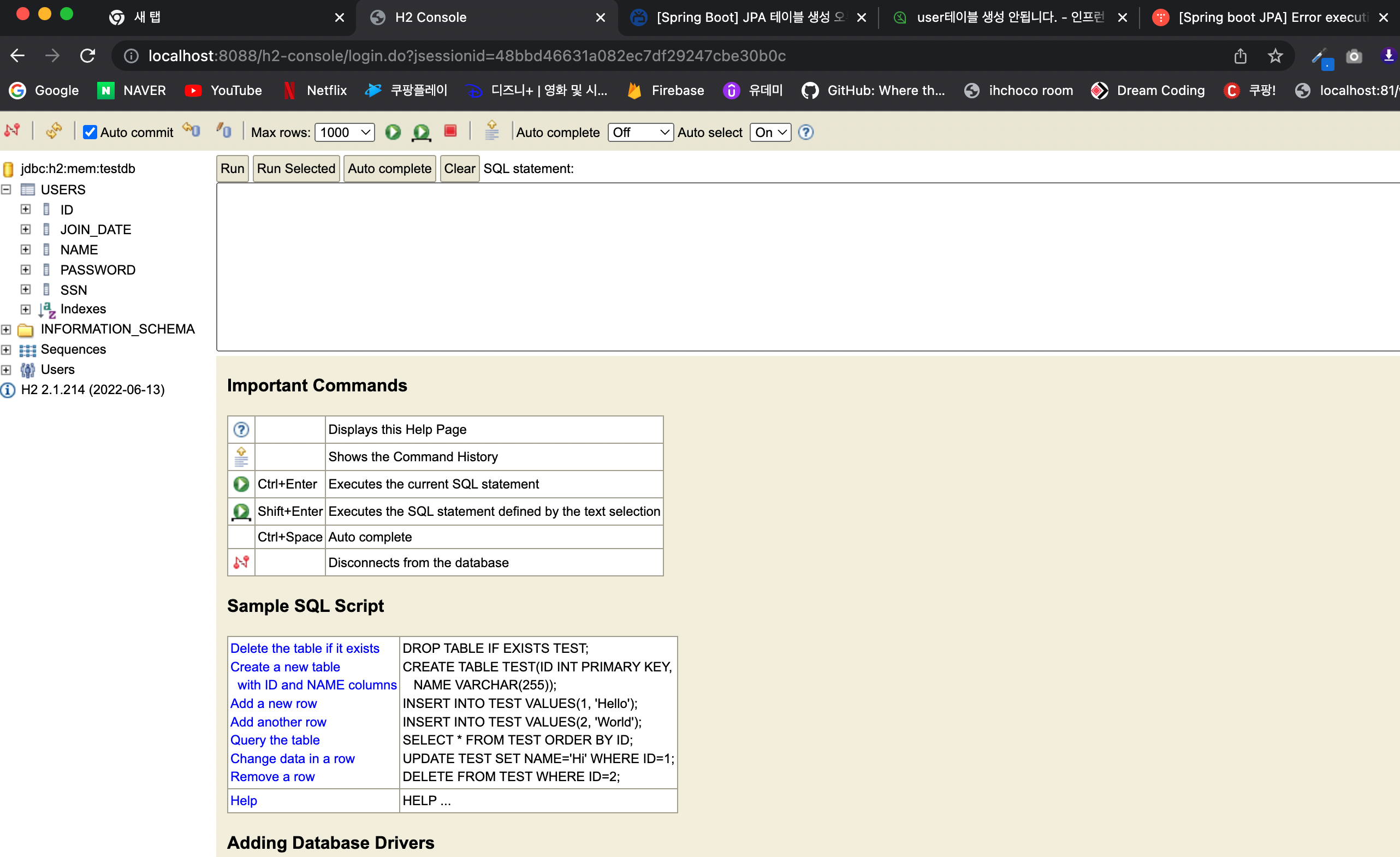
Task: Click the site info icon before URL
Action: click(131, 56)
